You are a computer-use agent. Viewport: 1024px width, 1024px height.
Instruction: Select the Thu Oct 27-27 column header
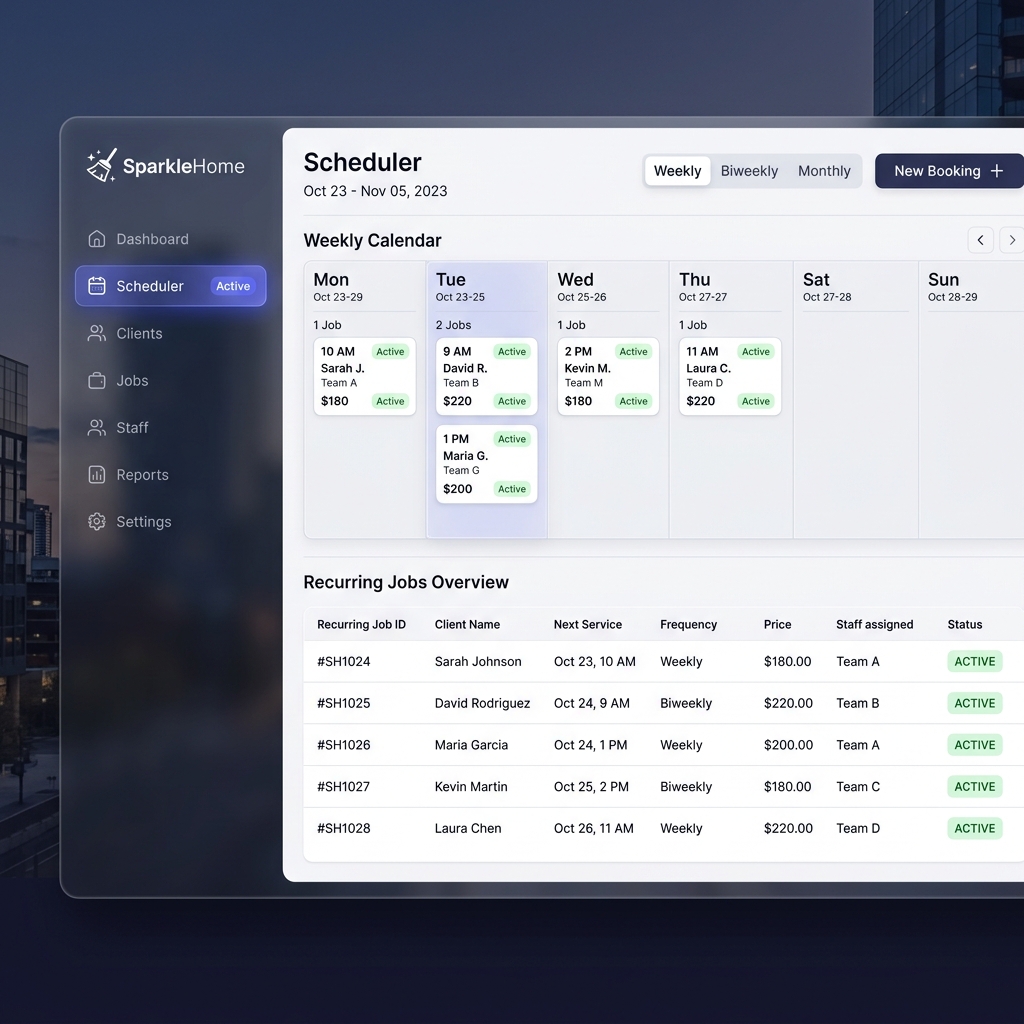[730, 287]
